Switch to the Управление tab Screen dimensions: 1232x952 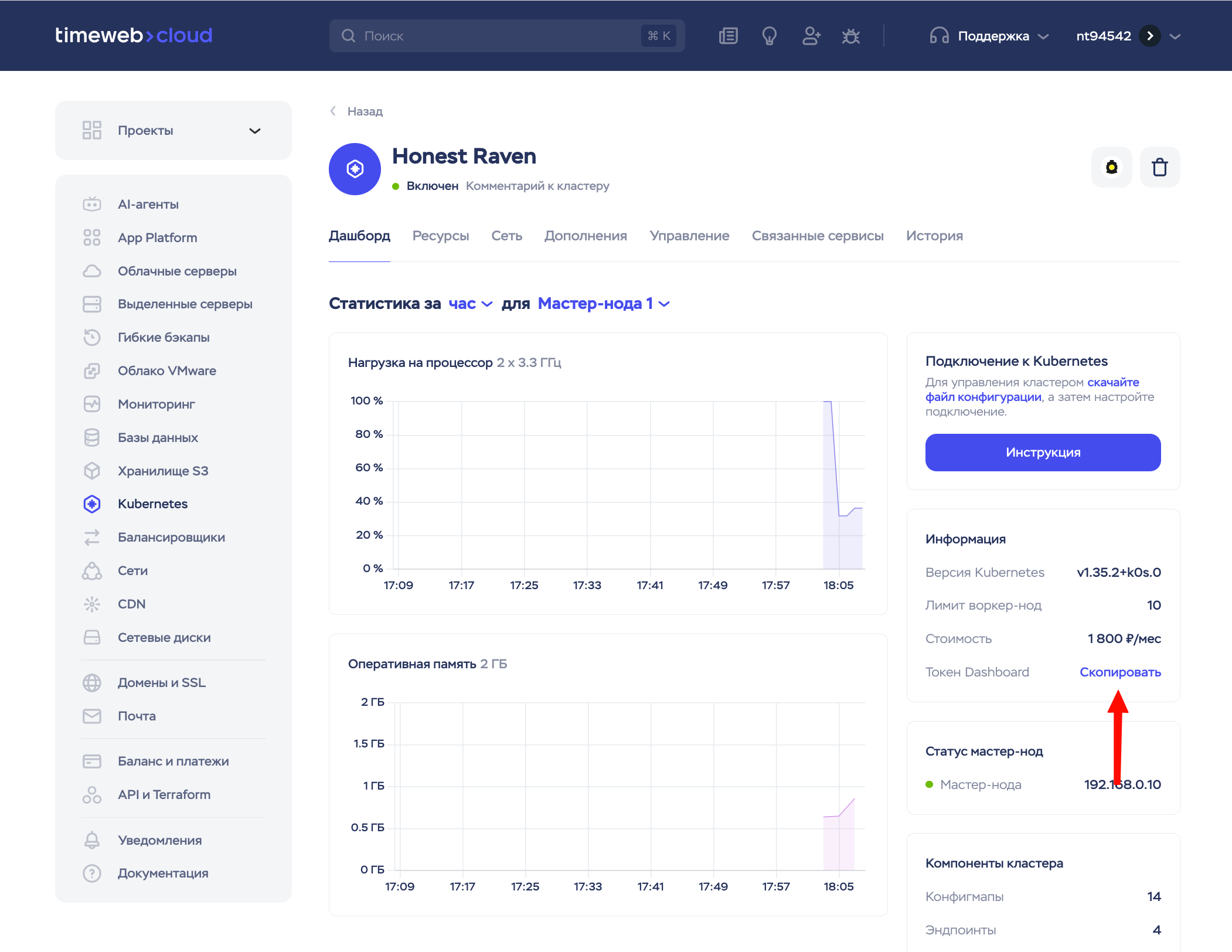click(x=689, y=236)
